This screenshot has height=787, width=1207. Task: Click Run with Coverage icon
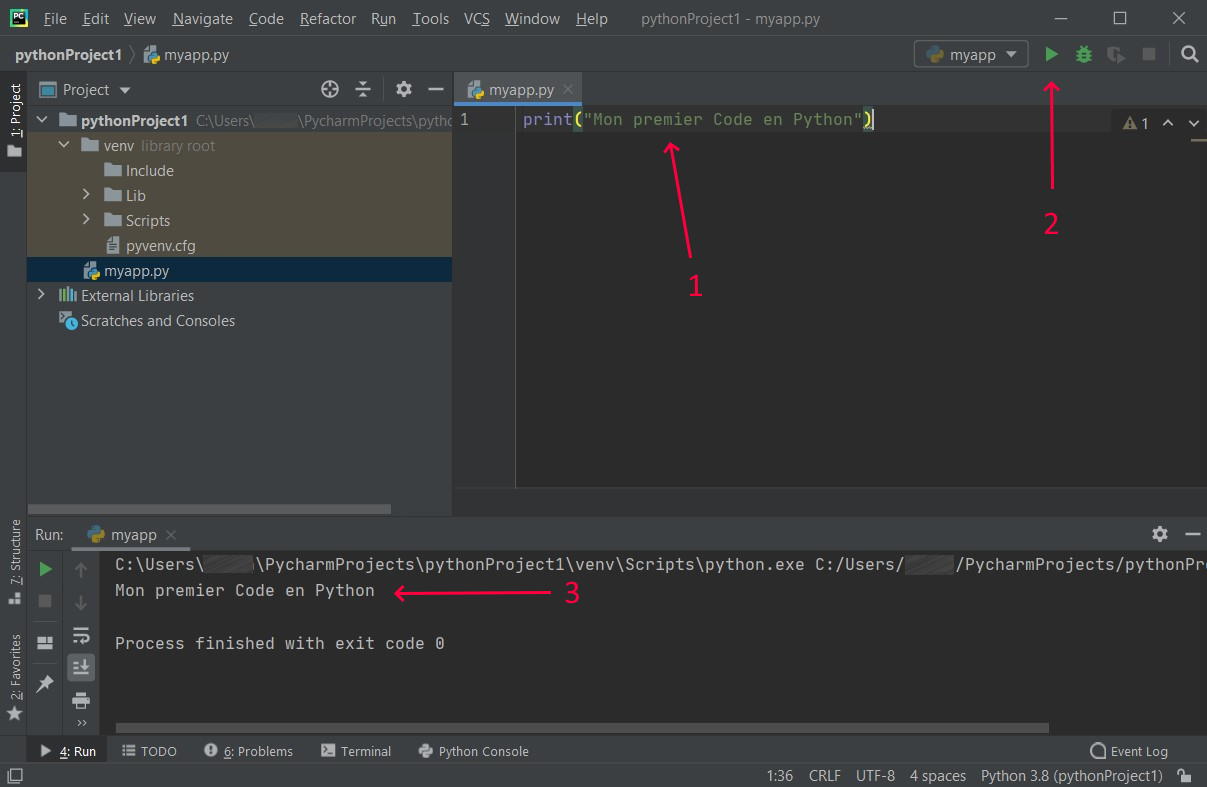(x=1115, y=54)
